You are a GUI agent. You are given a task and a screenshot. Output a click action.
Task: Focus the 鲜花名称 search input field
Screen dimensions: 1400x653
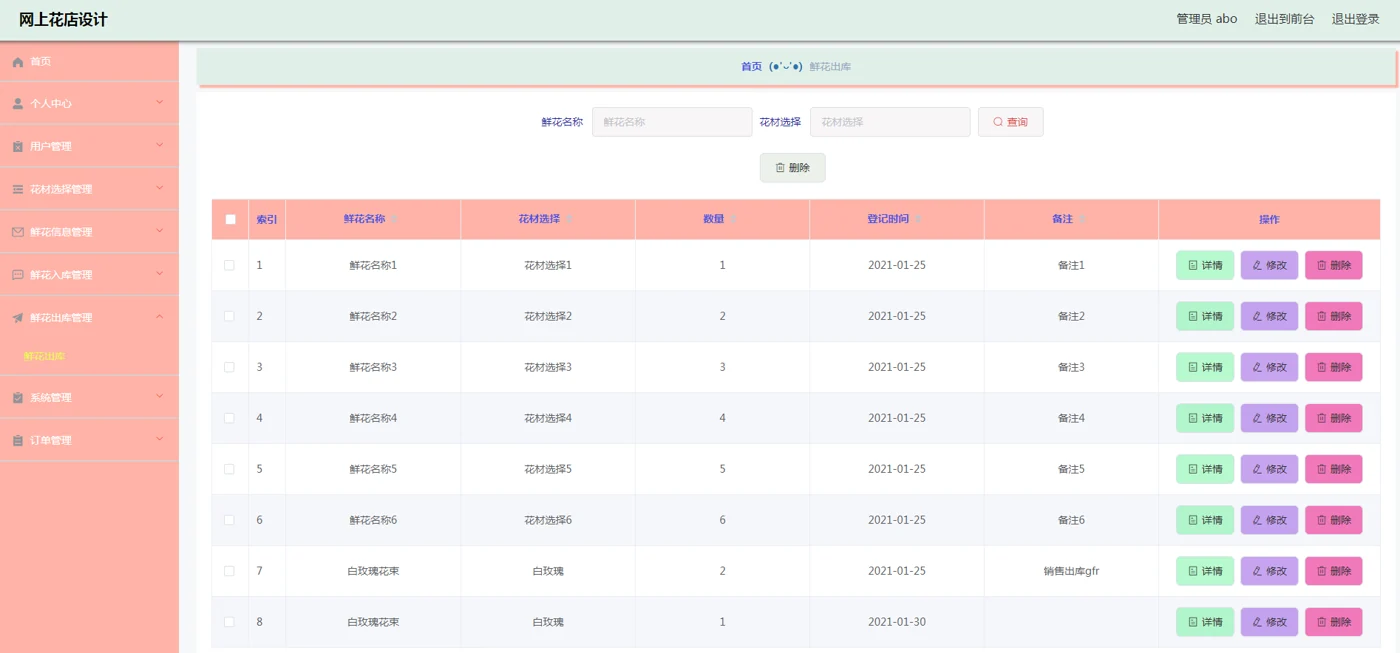[672, 122]
